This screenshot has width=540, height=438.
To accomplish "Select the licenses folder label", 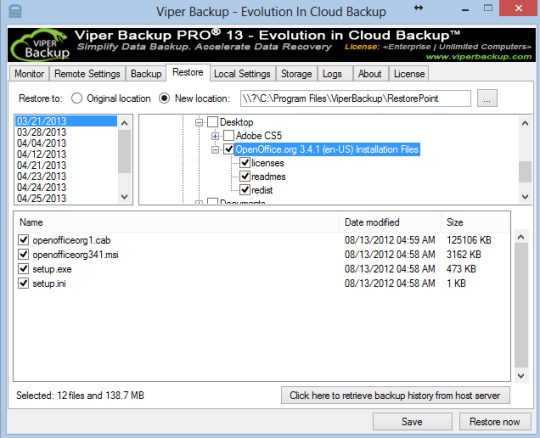I will click(268, 163).
